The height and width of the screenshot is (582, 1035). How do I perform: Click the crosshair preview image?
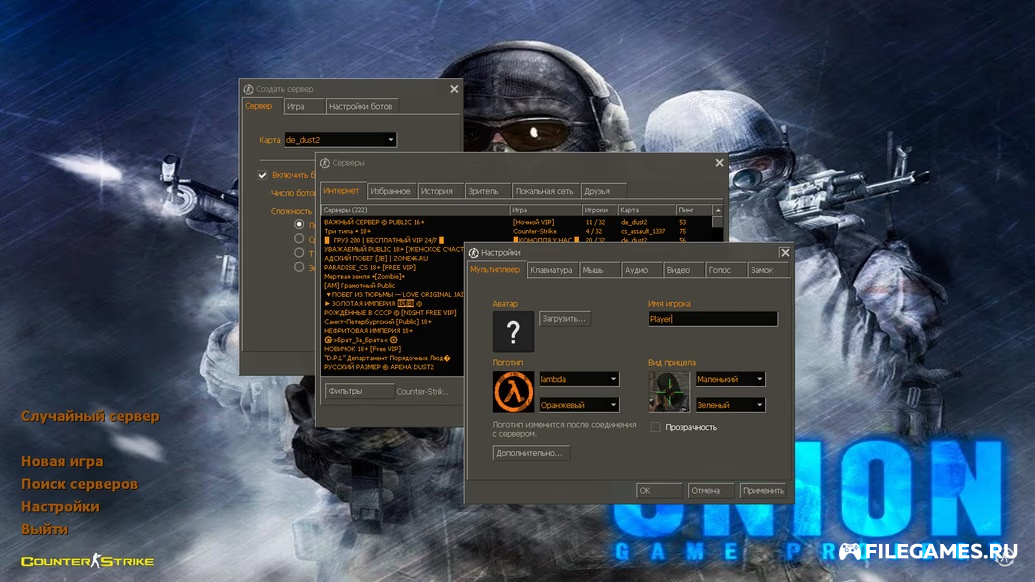click(x=669, y=391)
